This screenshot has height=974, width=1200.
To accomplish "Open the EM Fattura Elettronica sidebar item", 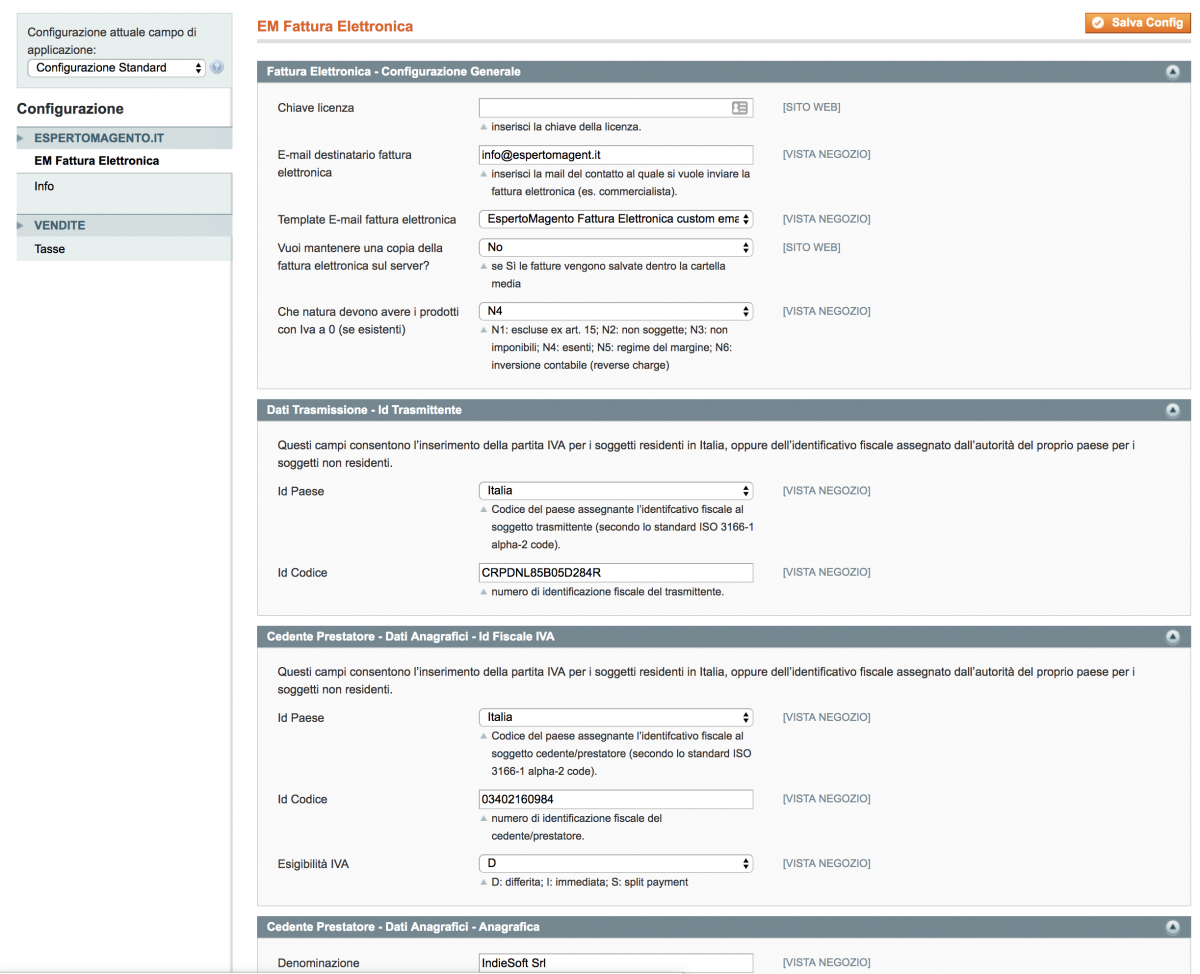I will pos(97,160).
